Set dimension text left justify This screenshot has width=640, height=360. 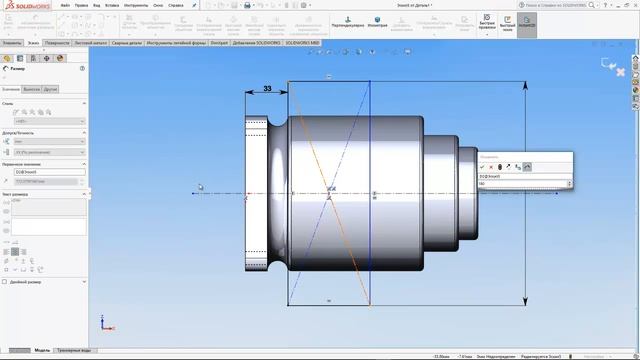(x=6, y=252)
